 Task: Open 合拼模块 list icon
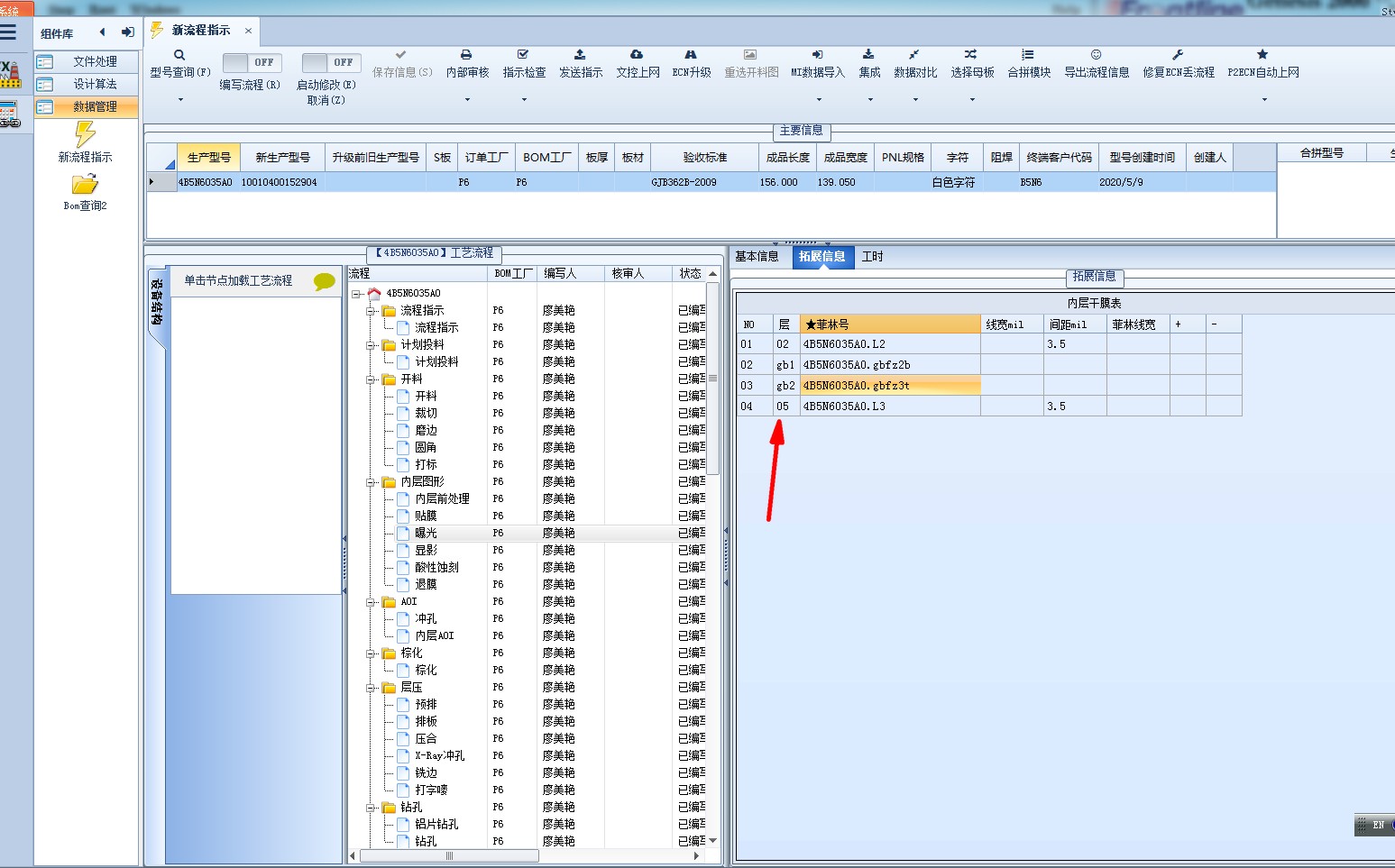(1028, 55)
